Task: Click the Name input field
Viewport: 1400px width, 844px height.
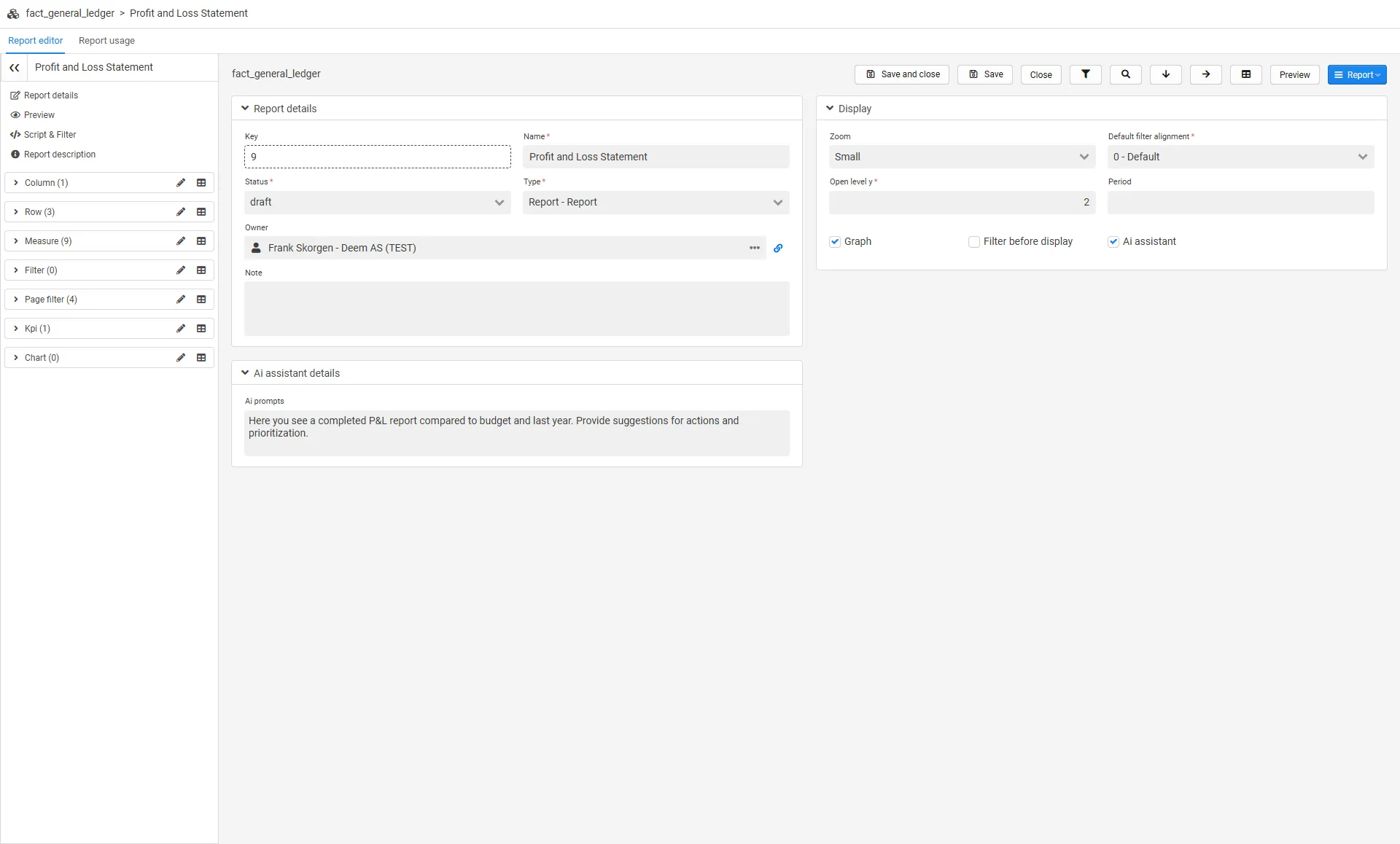Action: tap(656, 157)
